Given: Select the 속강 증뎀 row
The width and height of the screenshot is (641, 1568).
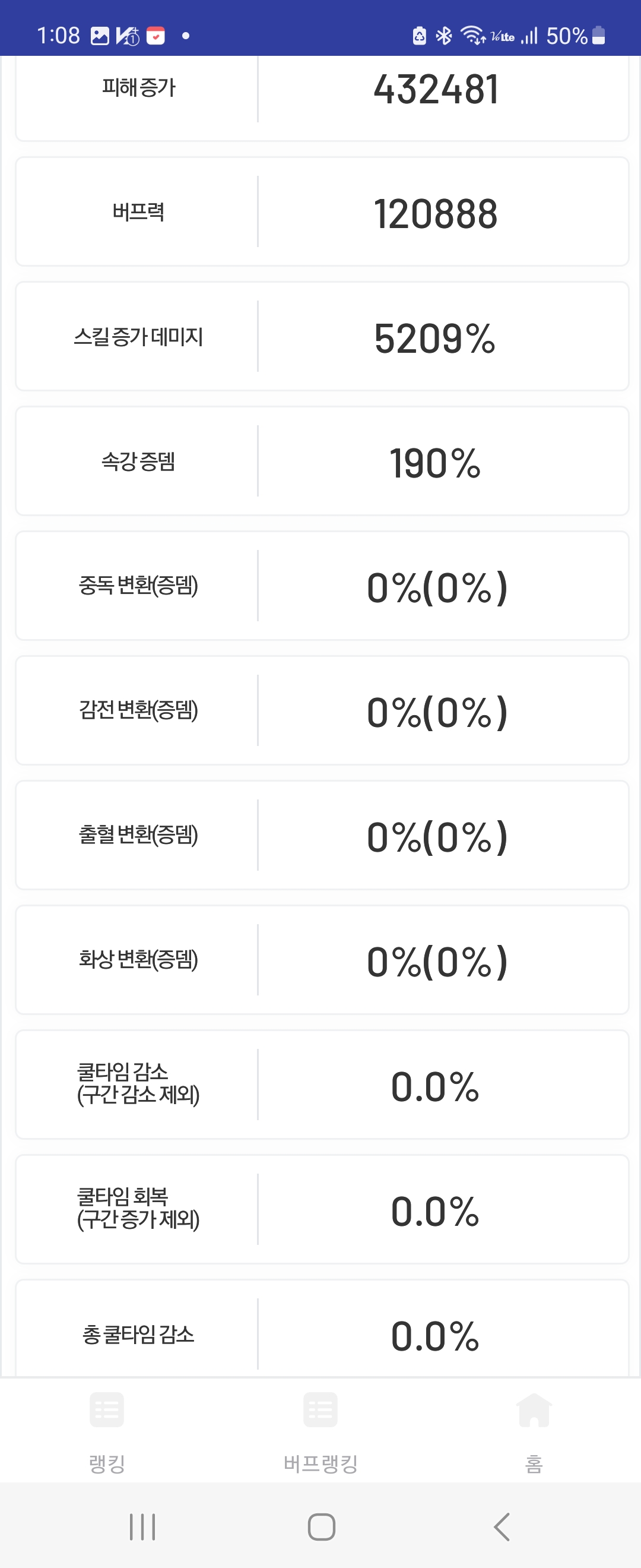Looking at the screenshot, I should pos(322,461).
